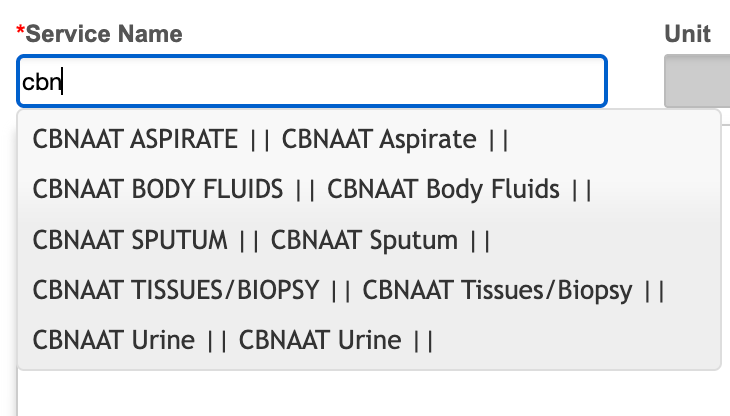Viewport: 730px width, 416px height.
Task: Focus the Service Name input field
Action: tap(311, 82)
